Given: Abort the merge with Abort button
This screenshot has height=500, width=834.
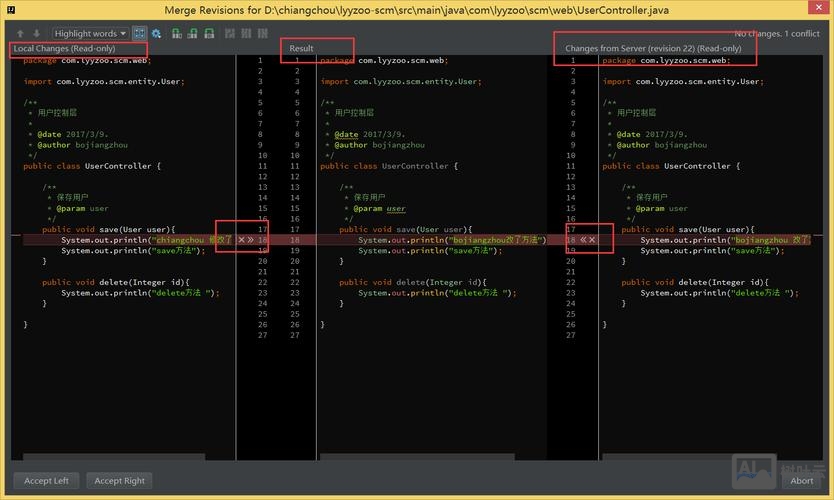Looking at the screenshot, I should pyautogui.click(x=801, y=480).
